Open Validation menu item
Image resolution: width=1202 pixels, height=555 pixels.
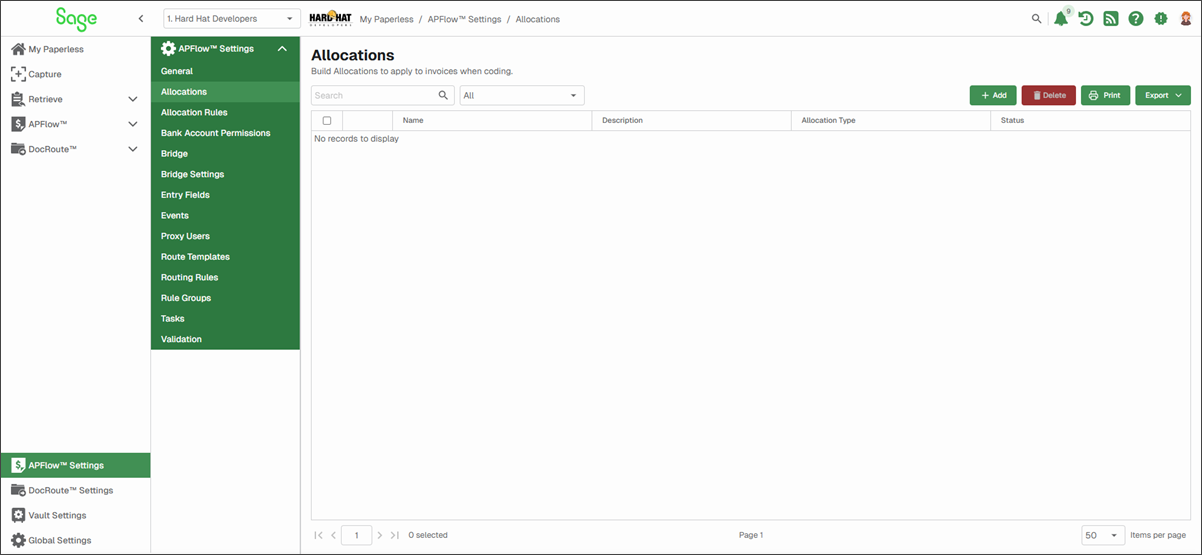(x=225, y=339)
